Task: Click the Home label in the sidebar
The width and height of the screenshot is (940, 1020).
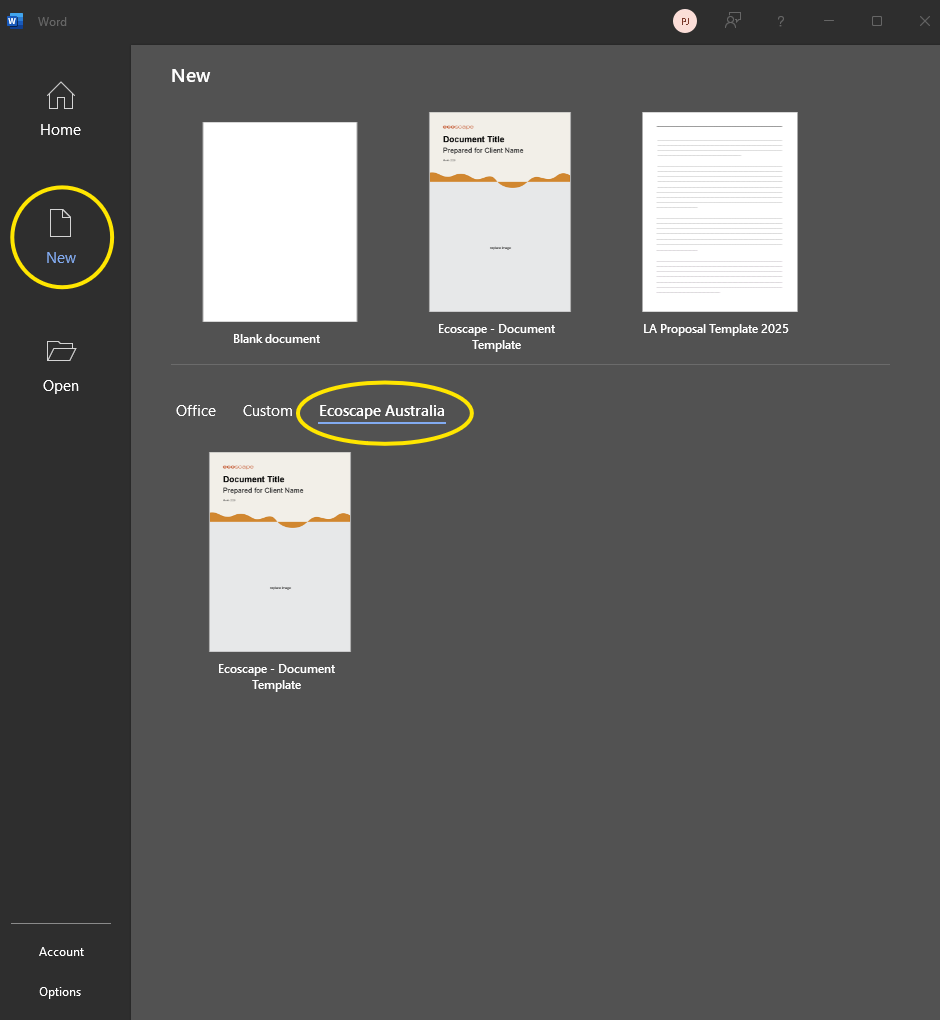Action: [60, 129]
